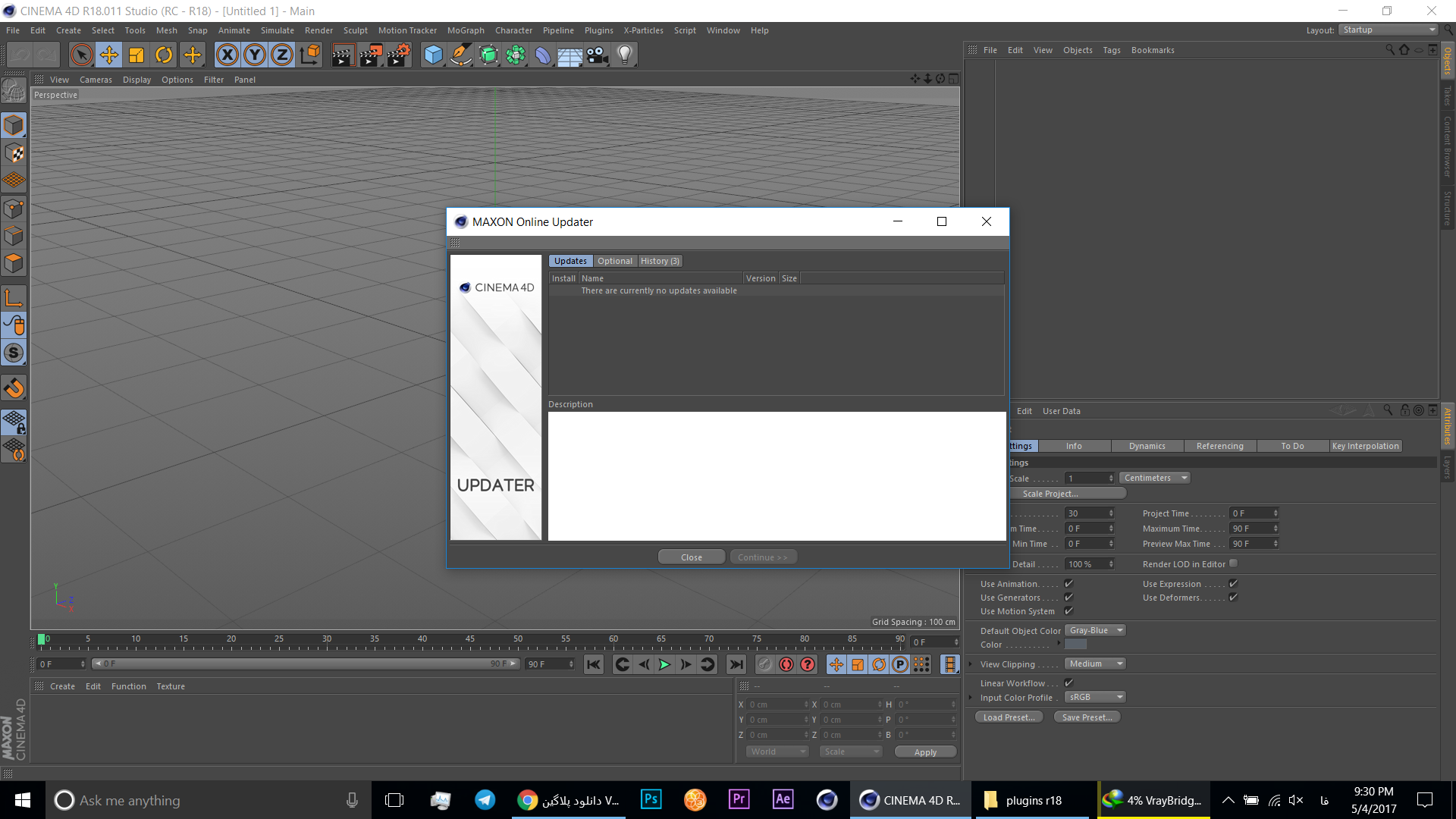Viewport: 1456px width, 819px height.
Task: Switch to Optional tab in updater
Action: pos(615,261)
